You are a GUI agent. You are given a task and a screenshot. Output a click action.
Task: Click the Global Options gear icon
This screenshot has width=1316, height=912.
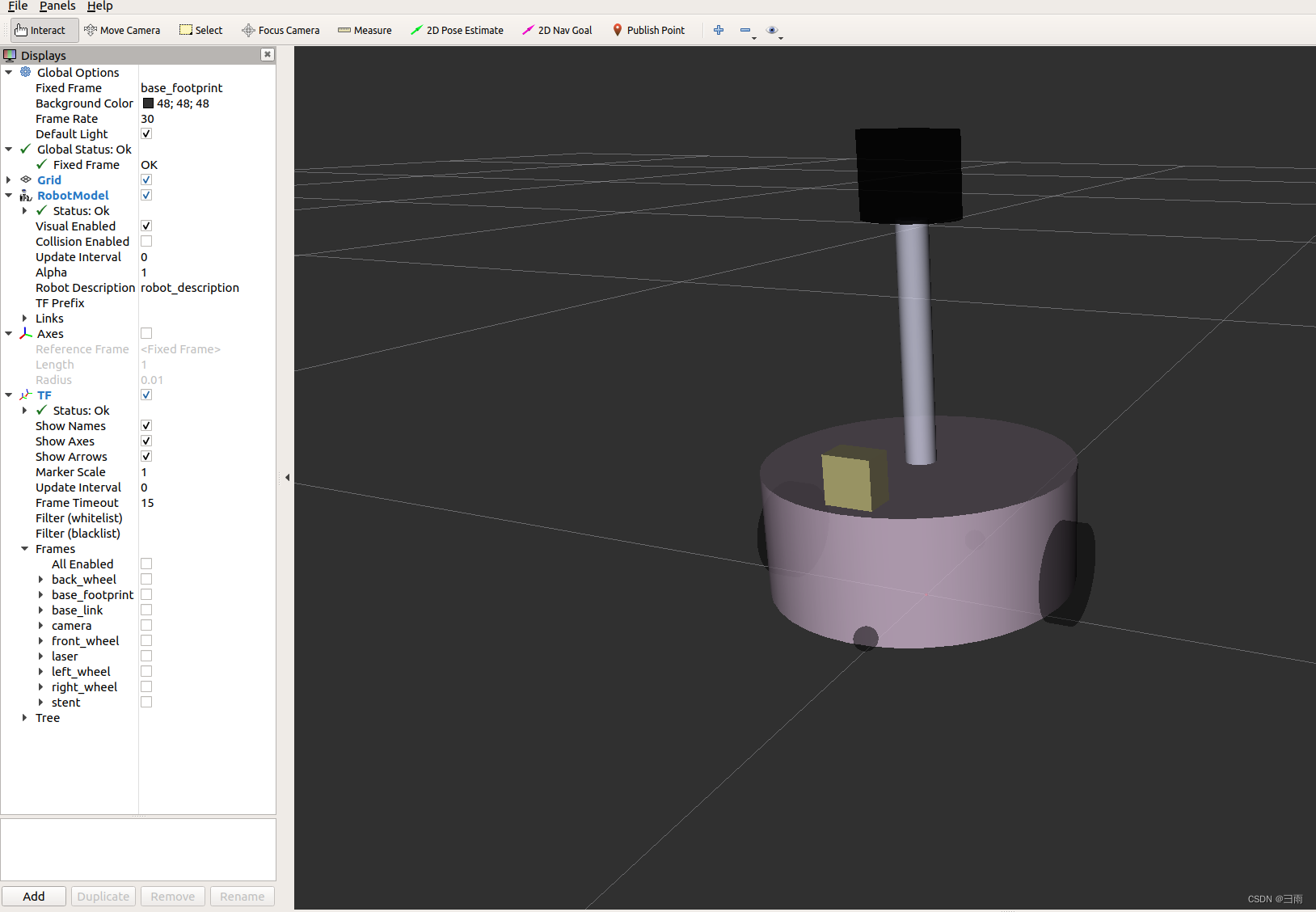point(26,72)
